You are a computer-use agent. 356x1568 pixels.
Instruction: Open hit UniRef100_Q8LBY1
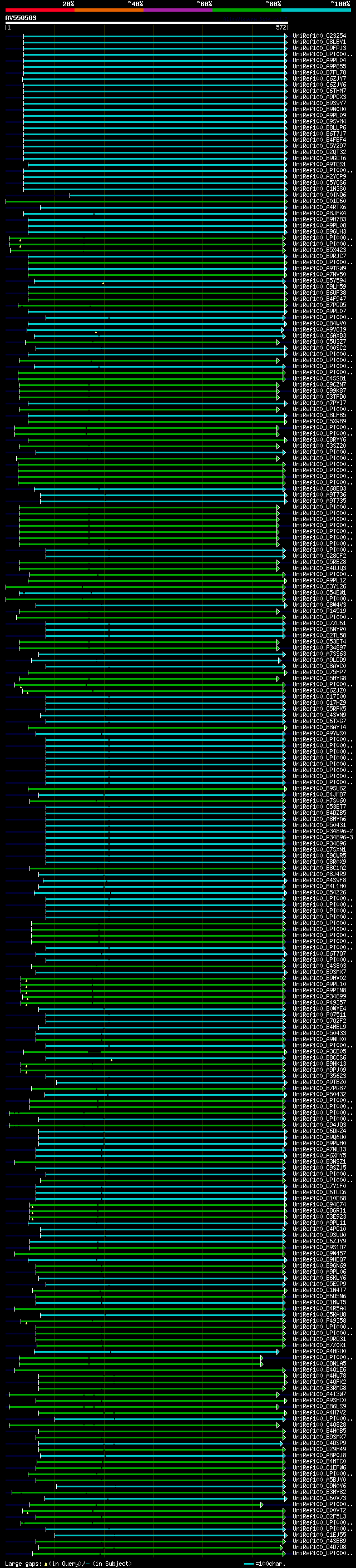pyautogui.click(x=319, y=42)
